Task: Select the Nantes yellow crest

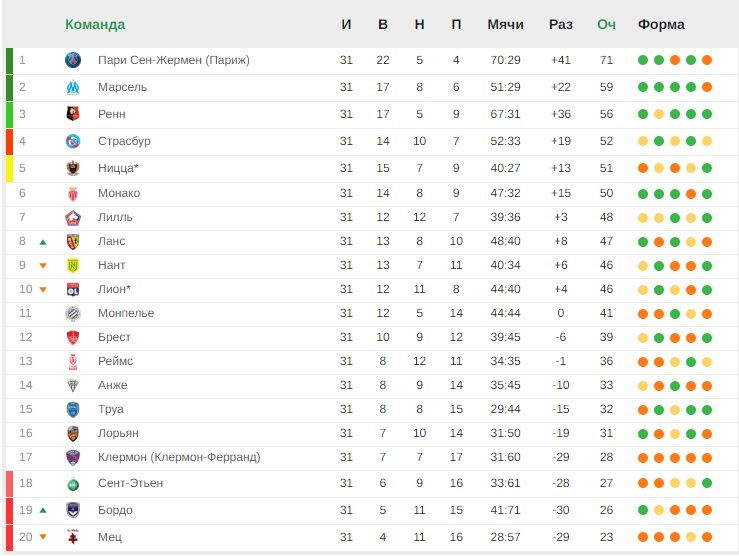Action: tap(73, 266)
